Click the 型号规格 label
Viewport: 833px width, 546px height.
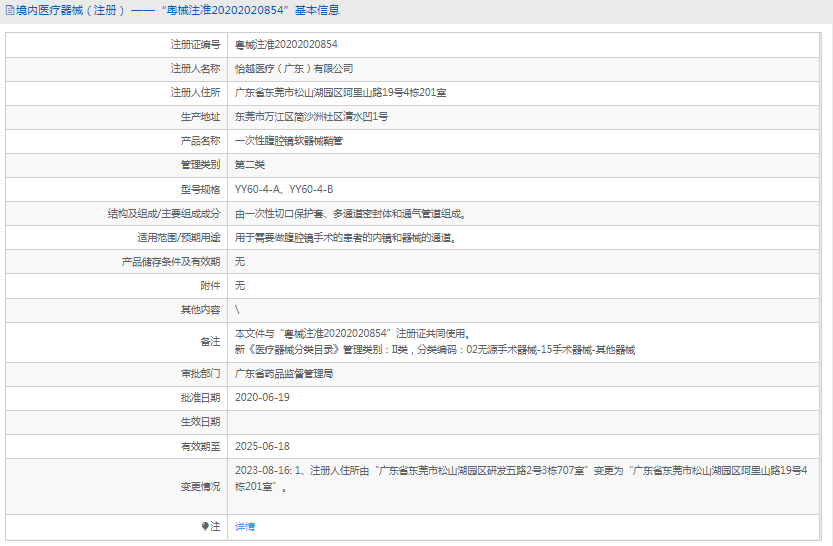[200, 190]
